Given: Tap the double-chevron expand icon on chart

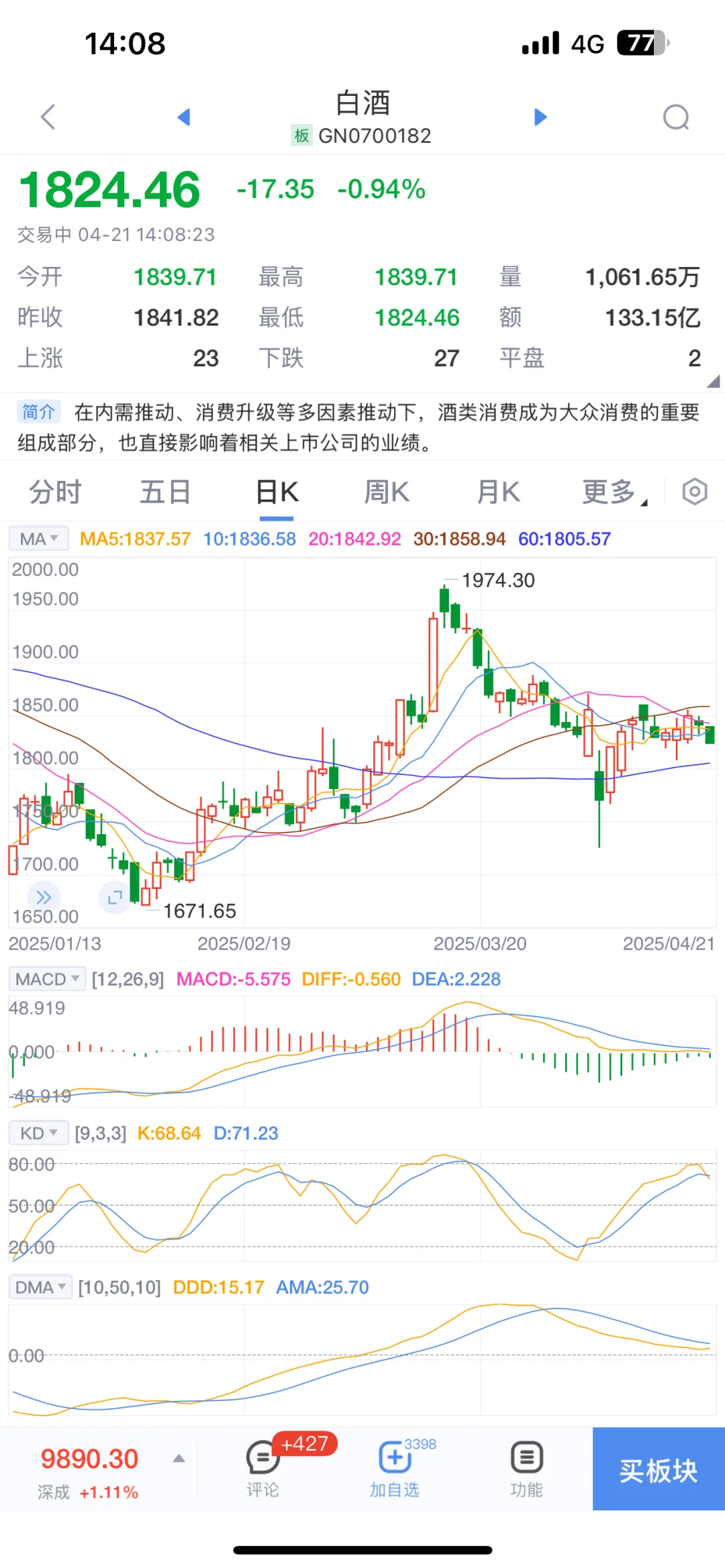Looking at the screenshot, I should (44, 897).
